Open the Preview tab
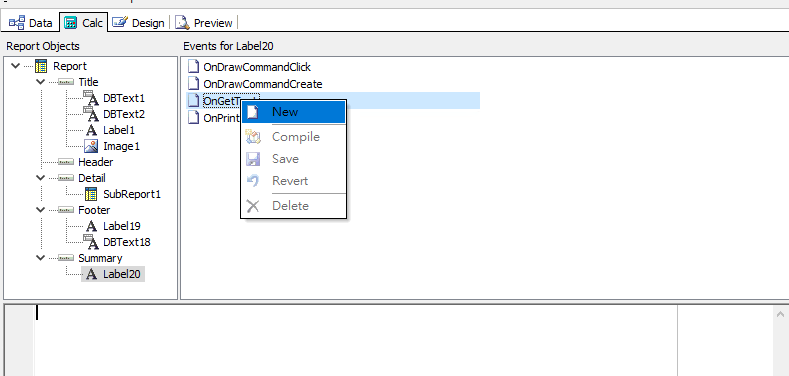Screen dimensions: 789x376 204,23
